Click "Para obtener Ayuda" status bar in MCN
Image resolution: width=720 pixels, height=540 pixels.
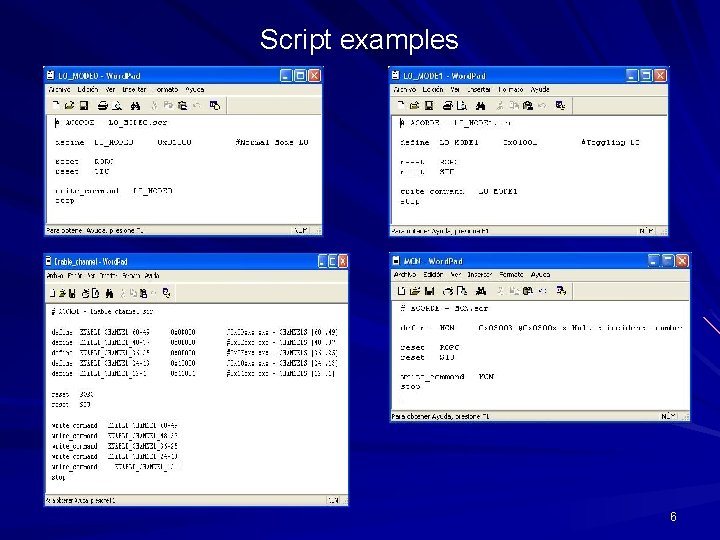440,416
